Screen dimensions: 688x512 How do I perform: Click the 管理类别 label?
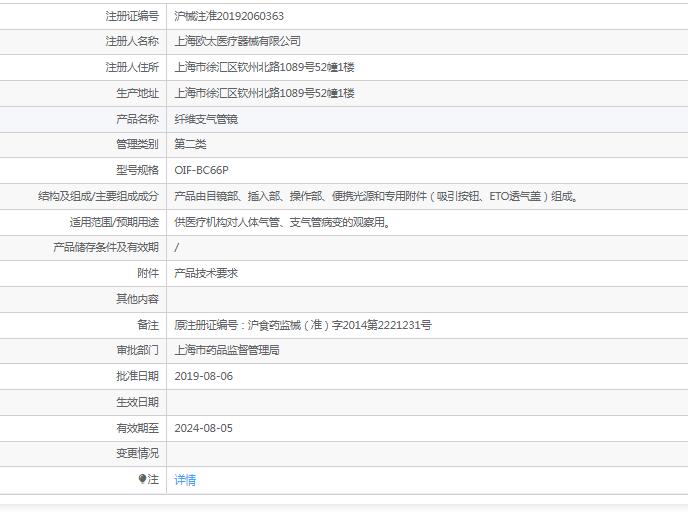[137, 144]
